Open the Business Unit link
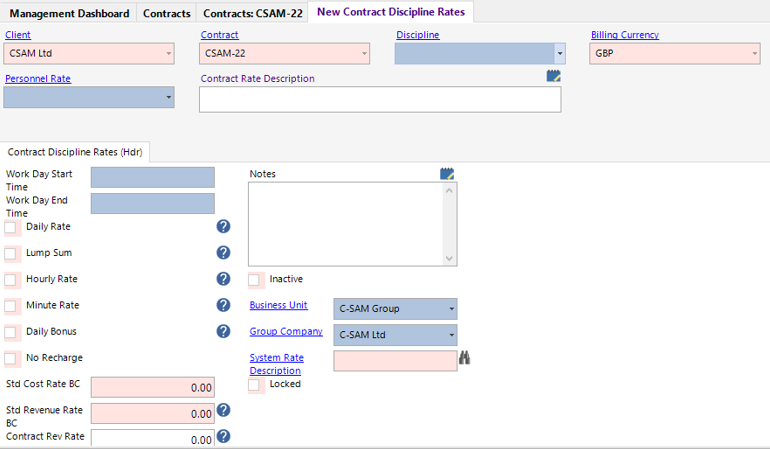Screen dimensions: 770x449 [x=278, y=305]
